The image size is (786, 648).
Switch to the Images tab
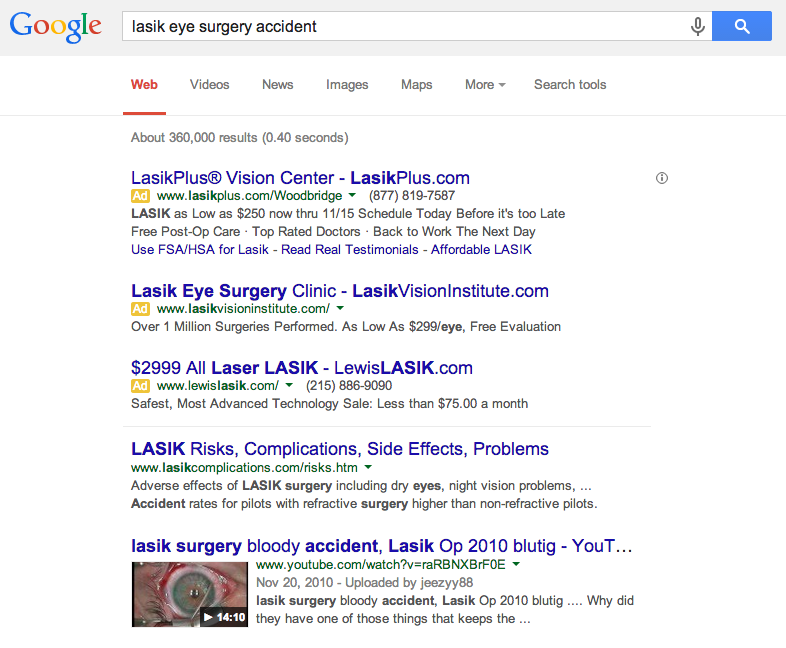(347, 85)
